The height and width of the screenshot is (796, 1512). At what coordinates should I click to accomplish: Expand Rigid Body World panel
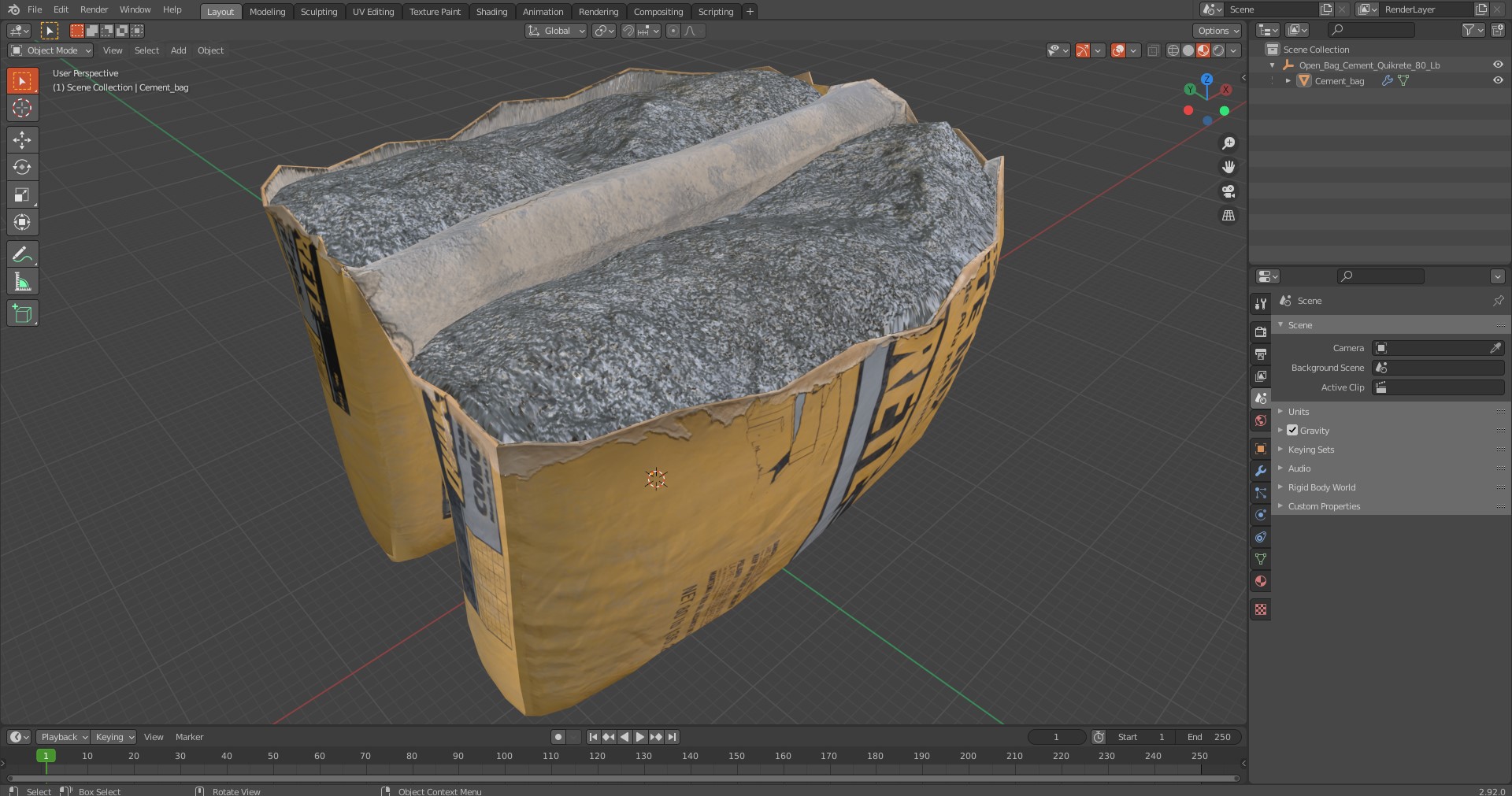[1321, 487]
